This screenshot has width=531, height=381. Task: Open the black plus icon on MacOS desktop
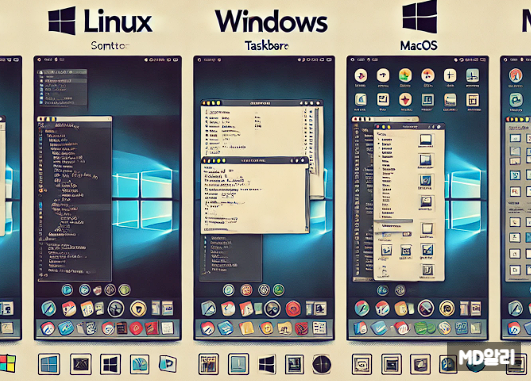[450, 76]
